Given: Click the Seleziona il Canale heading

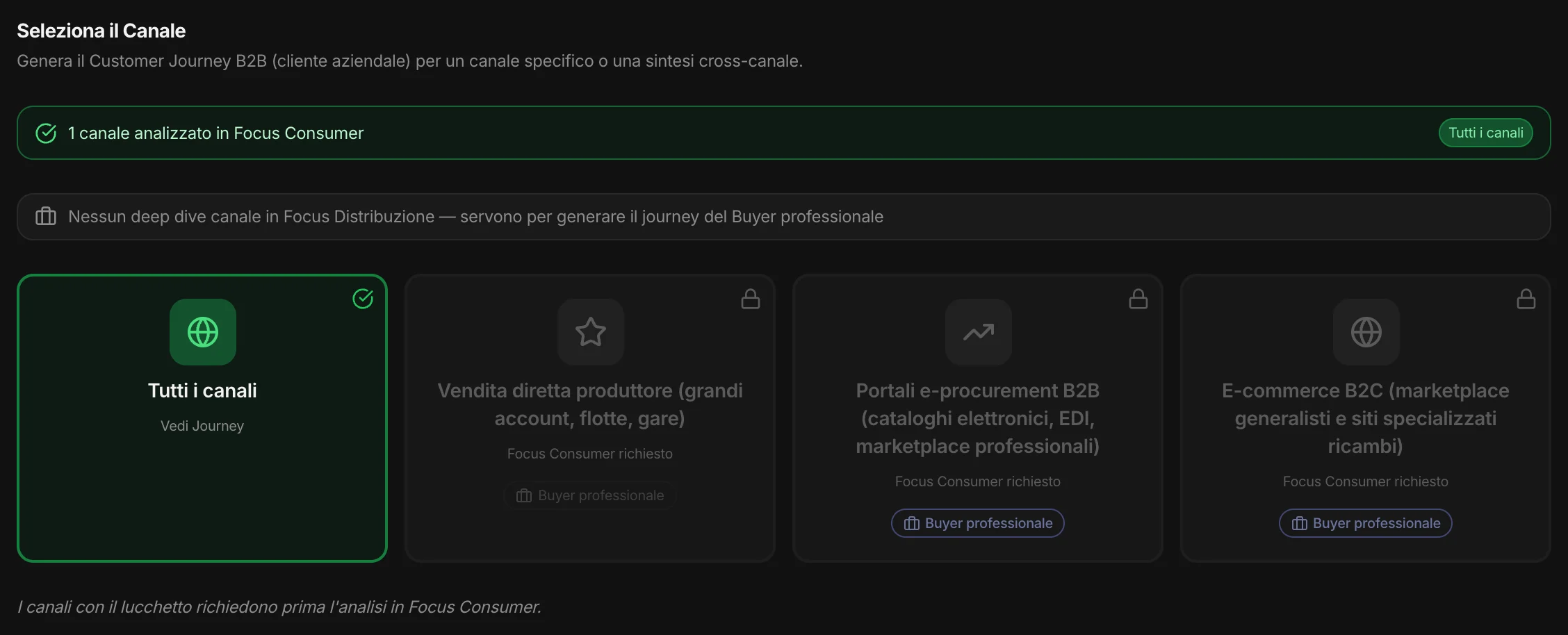Looking at the screenshot, I should coord(101,31).
